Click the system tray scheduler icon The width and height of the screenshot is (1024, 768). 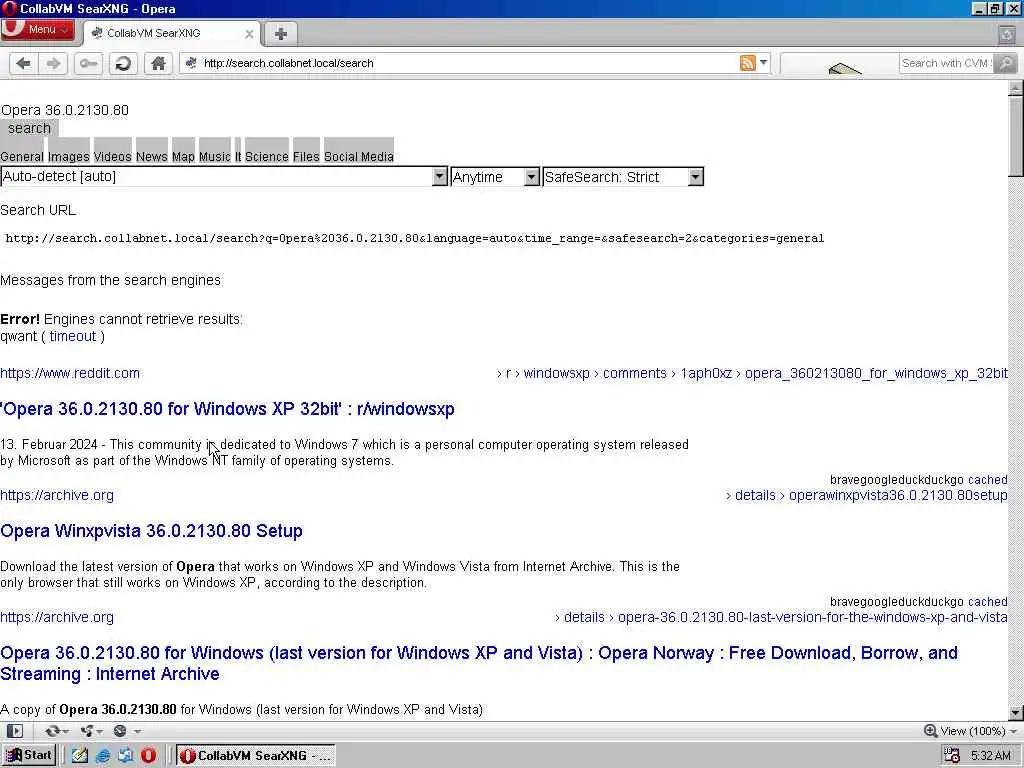[952, 756]
